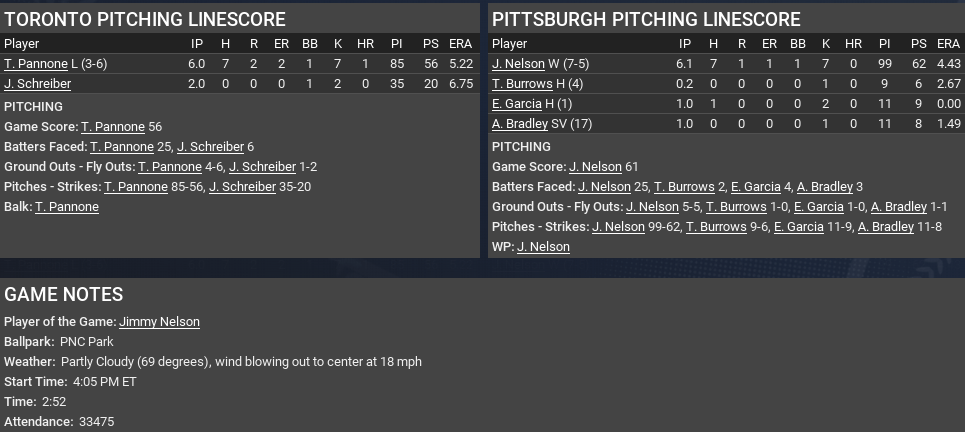The image size is (965, 432).
Task: Click J. Nelson in the WP line
Action: [x=543, y=247]
